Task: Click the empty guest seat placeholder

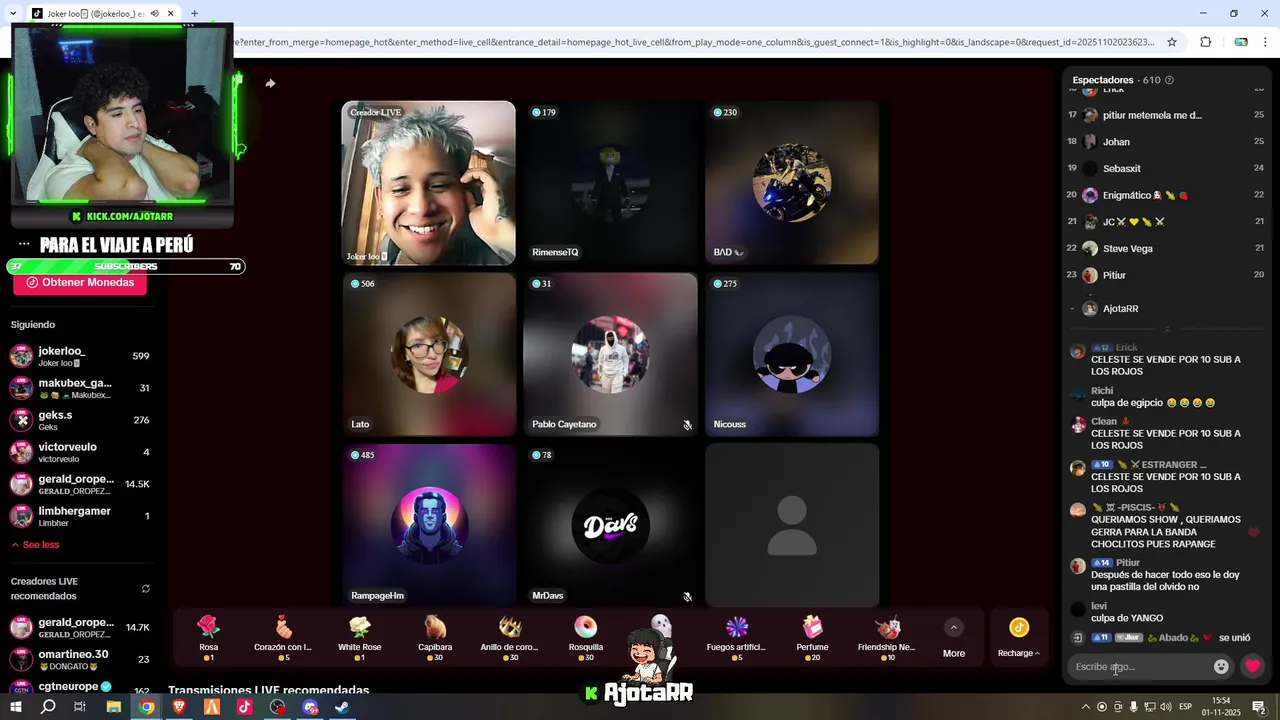Action: pos(792,526)
